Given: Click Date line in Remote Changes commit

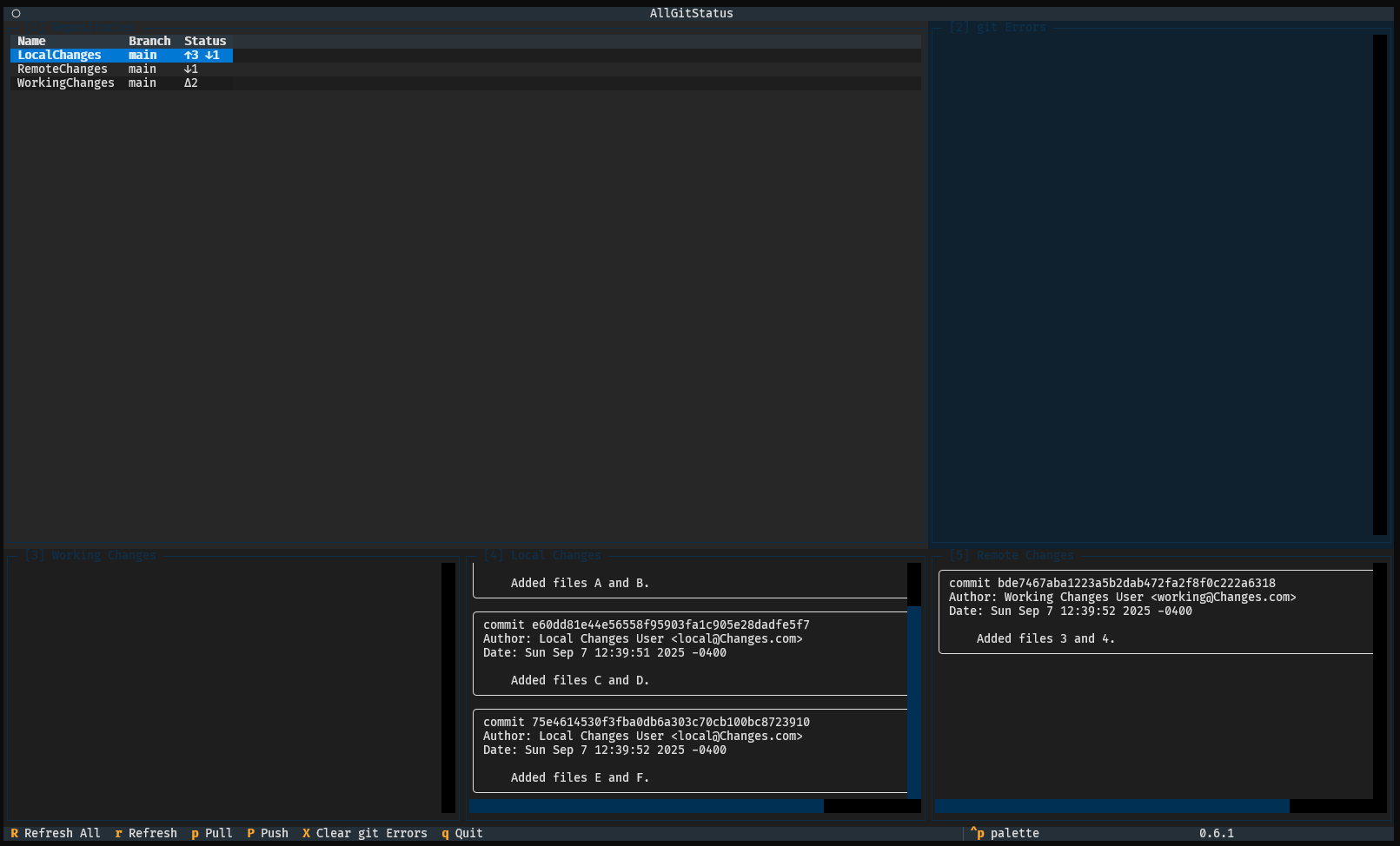Looking at the screenshot, I should (x=1071, y=611).
